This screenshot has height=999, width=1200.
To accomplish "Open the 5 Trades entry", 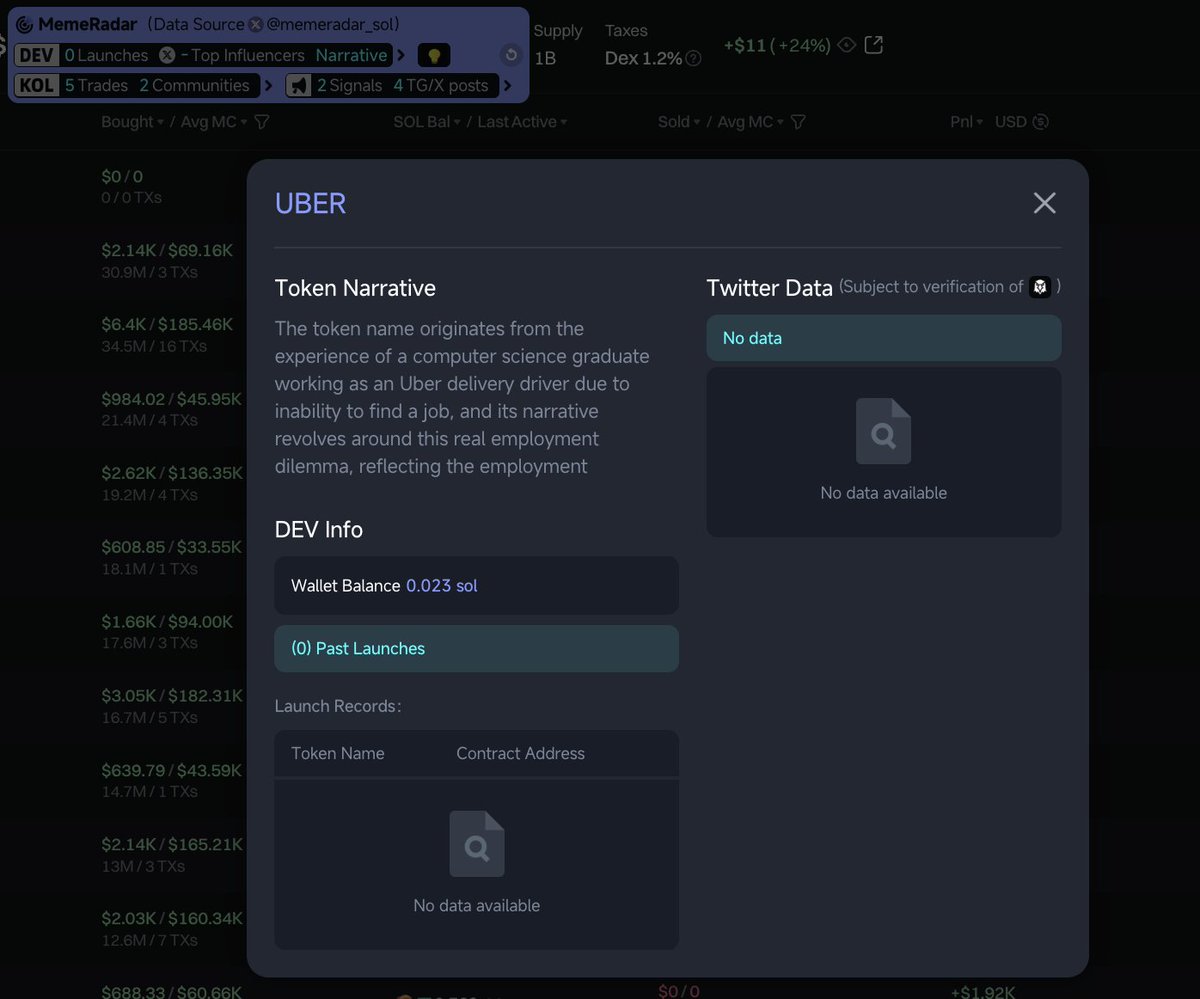I will click(96, 86).
